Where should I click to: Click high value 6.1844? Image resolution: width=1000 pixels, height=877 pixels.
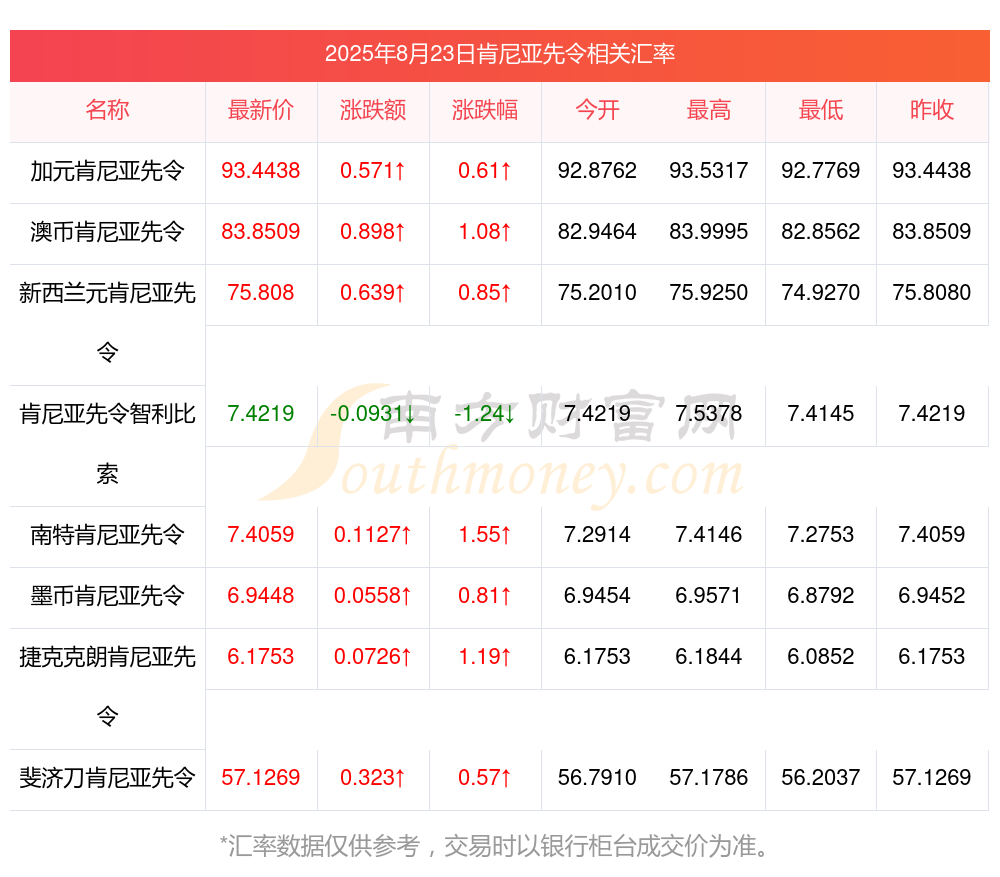pyautogui.click(x=709, y=656)
